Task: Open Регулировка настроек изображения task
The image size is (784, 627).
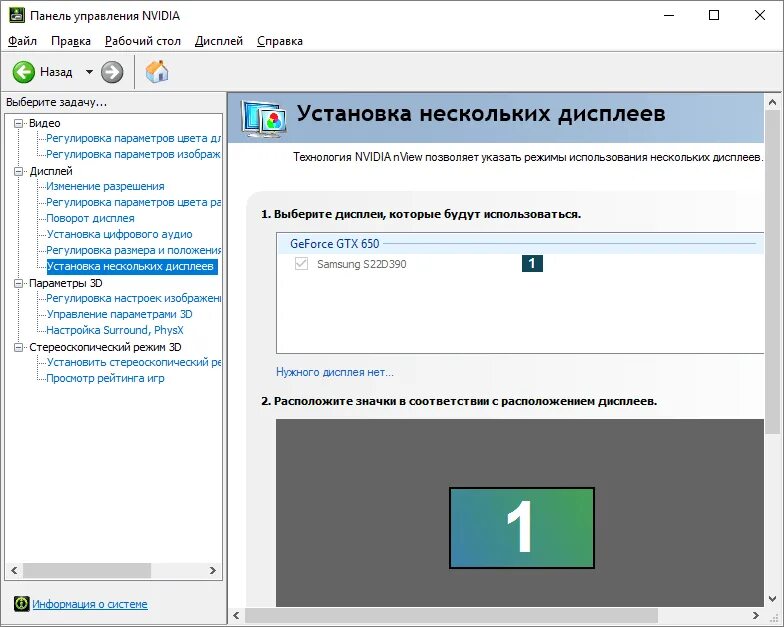Action: coord(134,298)
